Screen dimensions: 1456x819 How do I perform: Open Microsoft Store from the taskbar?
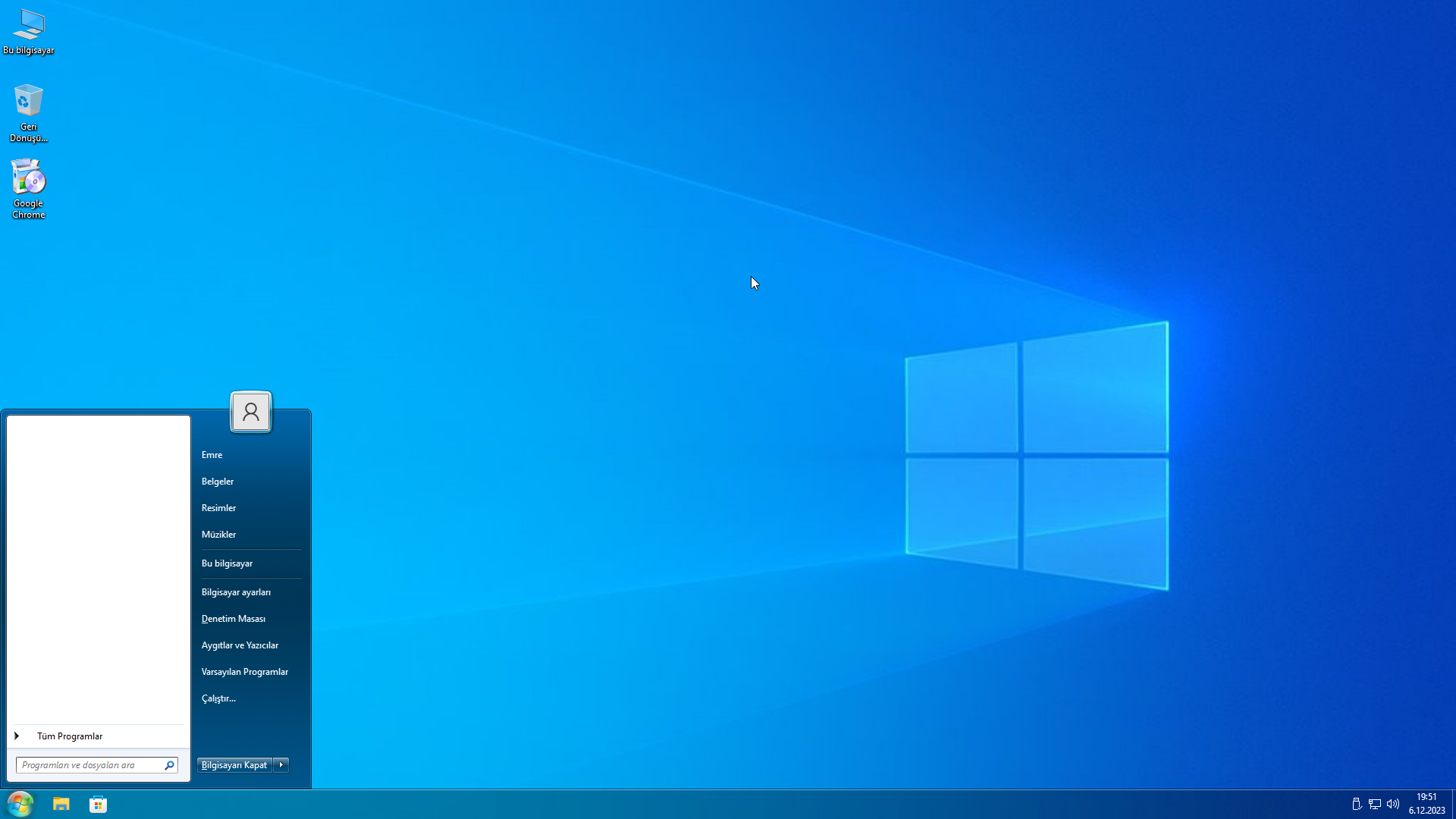coord(98,804)
